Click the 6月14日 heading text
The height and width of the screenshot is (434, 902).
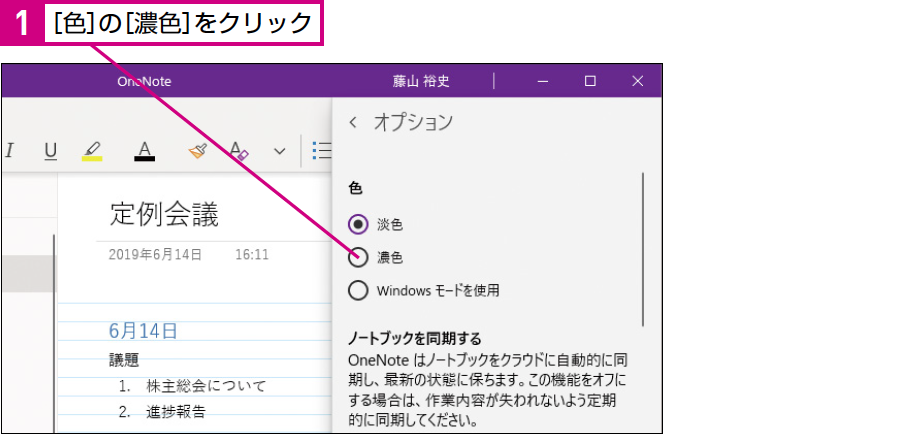click(x=143, y=331)
